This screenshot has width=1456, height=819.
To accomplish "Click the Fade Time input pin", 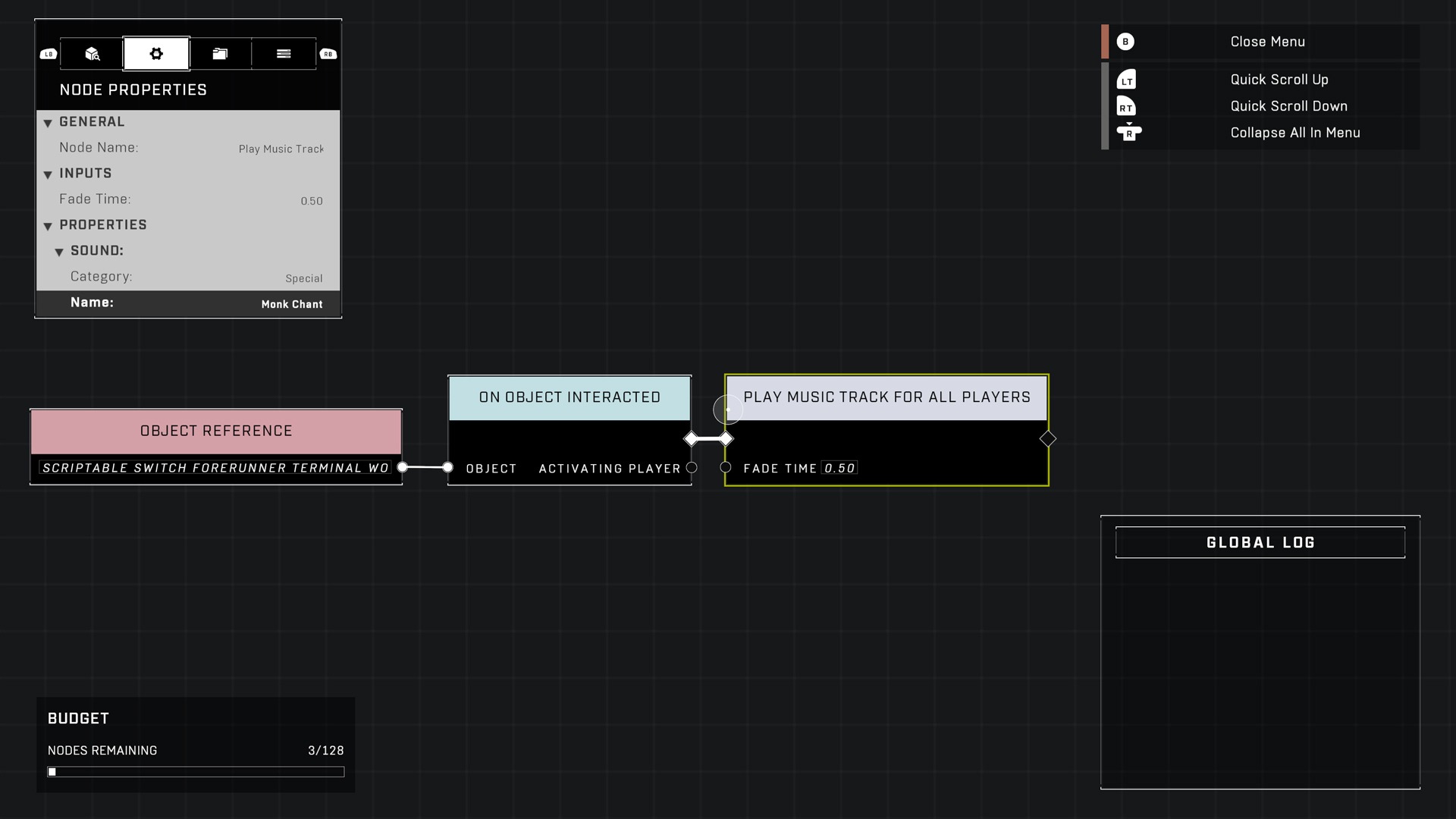I will pos(726,467).
